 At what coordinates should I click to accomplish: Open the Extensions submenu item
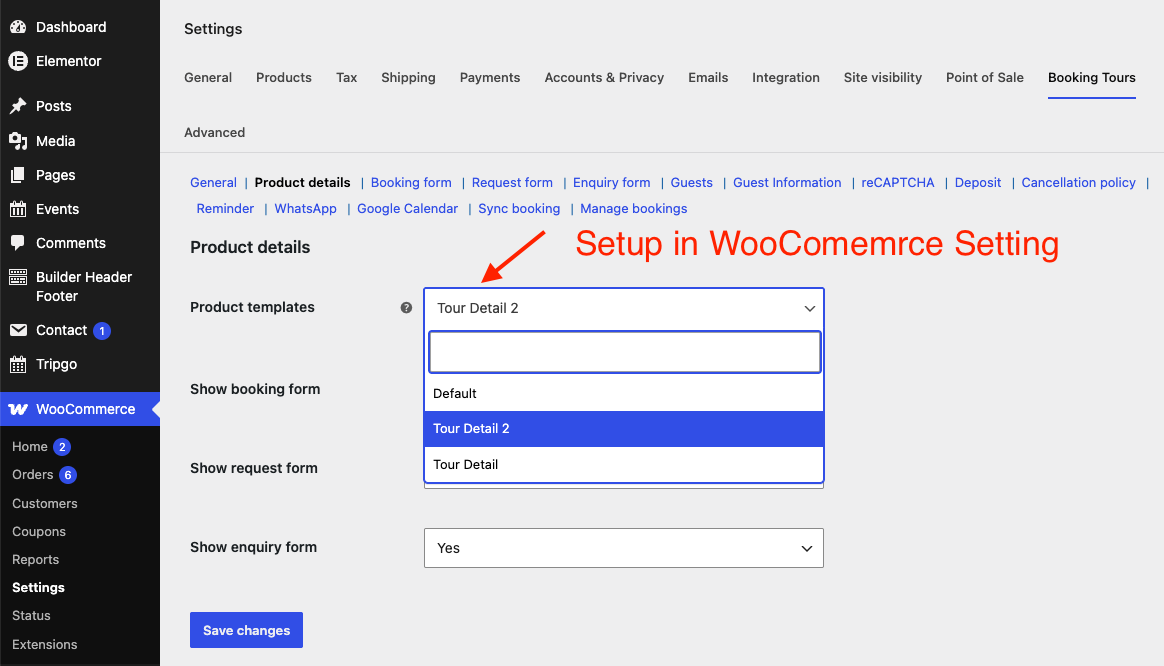[45, 644]
